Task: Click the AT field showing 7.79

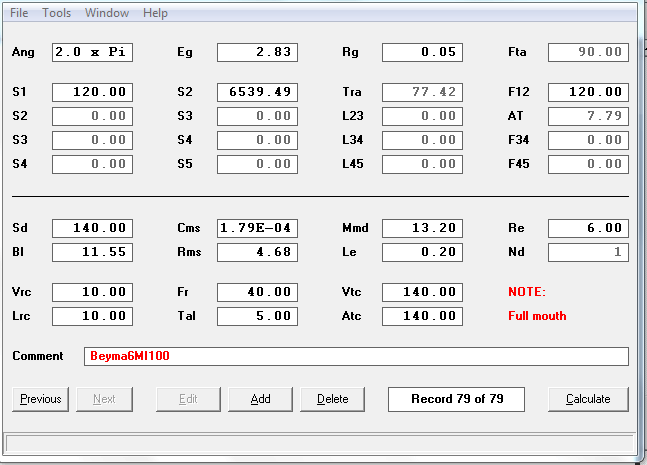Action: 588,116
